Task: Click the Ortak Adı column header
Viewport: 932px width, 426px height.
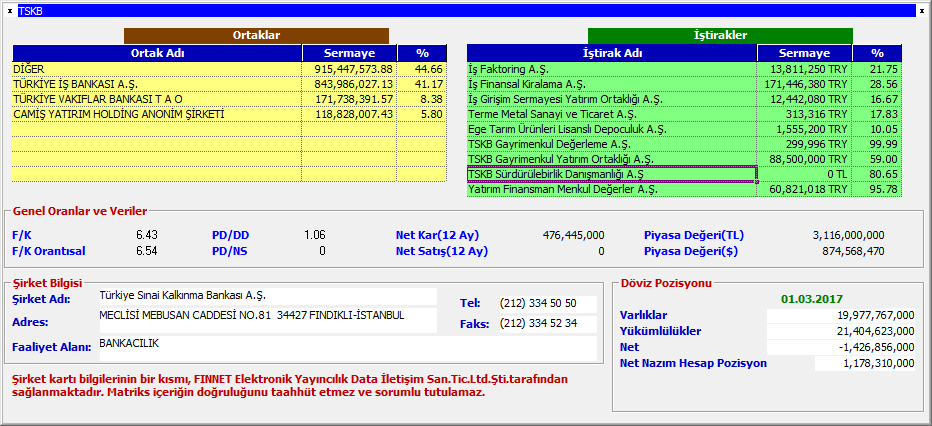Action: tap(157, 53)
